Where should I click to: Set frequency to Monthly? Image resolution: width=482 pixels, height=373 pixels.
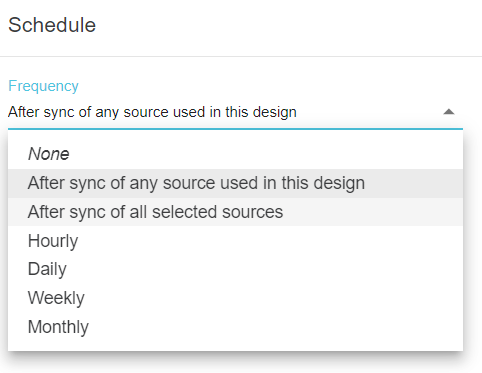click(x=235, y=327)
